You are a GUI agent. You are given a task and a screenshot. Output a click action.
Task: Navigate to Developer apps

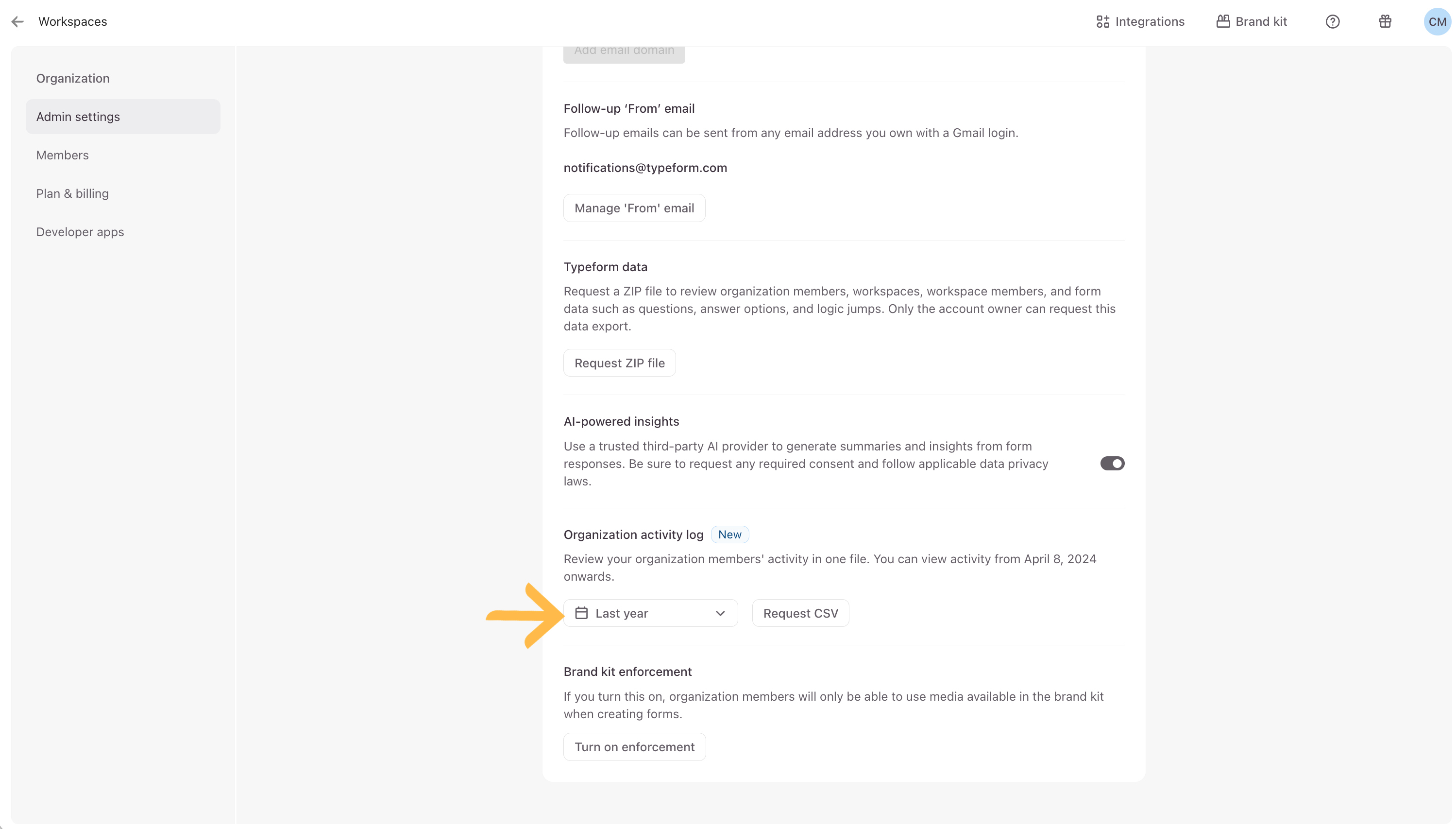[80, 232]
